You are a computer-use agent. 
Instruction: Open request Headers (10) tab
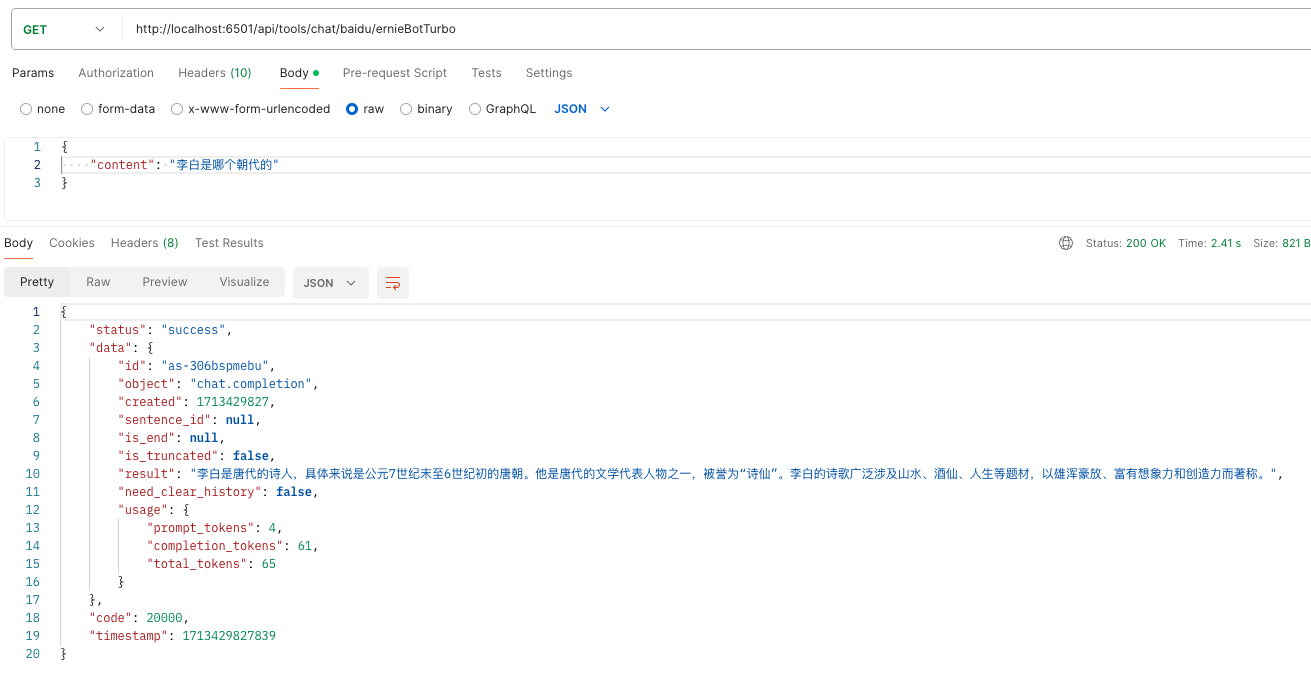[x=215, y=73]
